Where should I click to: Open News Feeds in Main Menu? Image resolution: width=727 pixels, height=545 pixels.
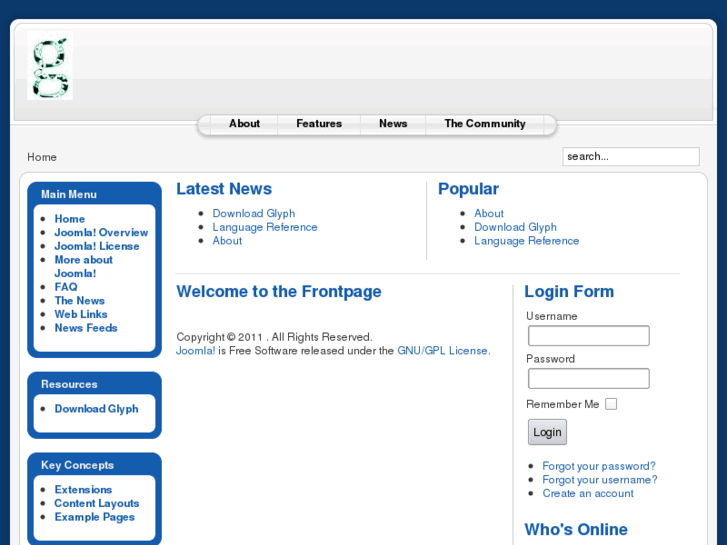[x=86, y=328]
